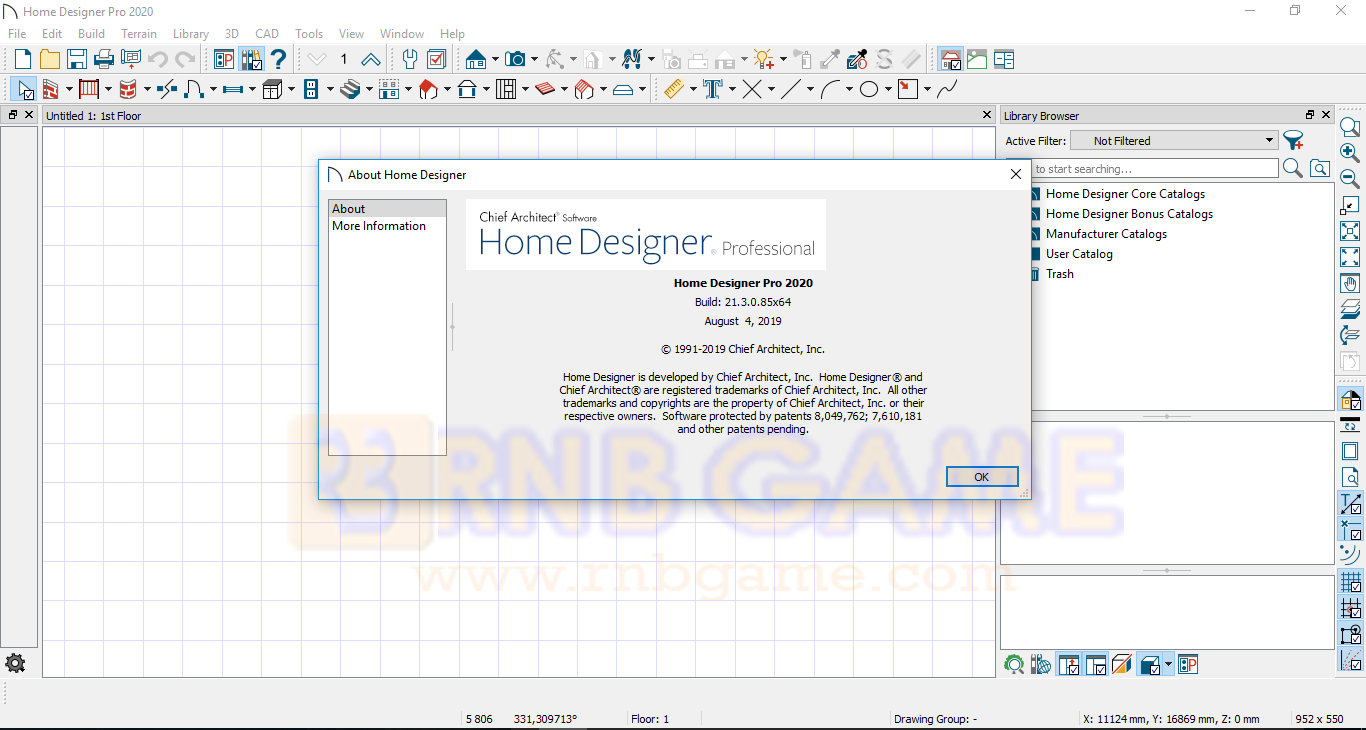This screenshot has height=730, width=1366.
Task: Toggle the diagonal arrow T snap icon on right toolbar
Action: click(x=1350, y=503)
